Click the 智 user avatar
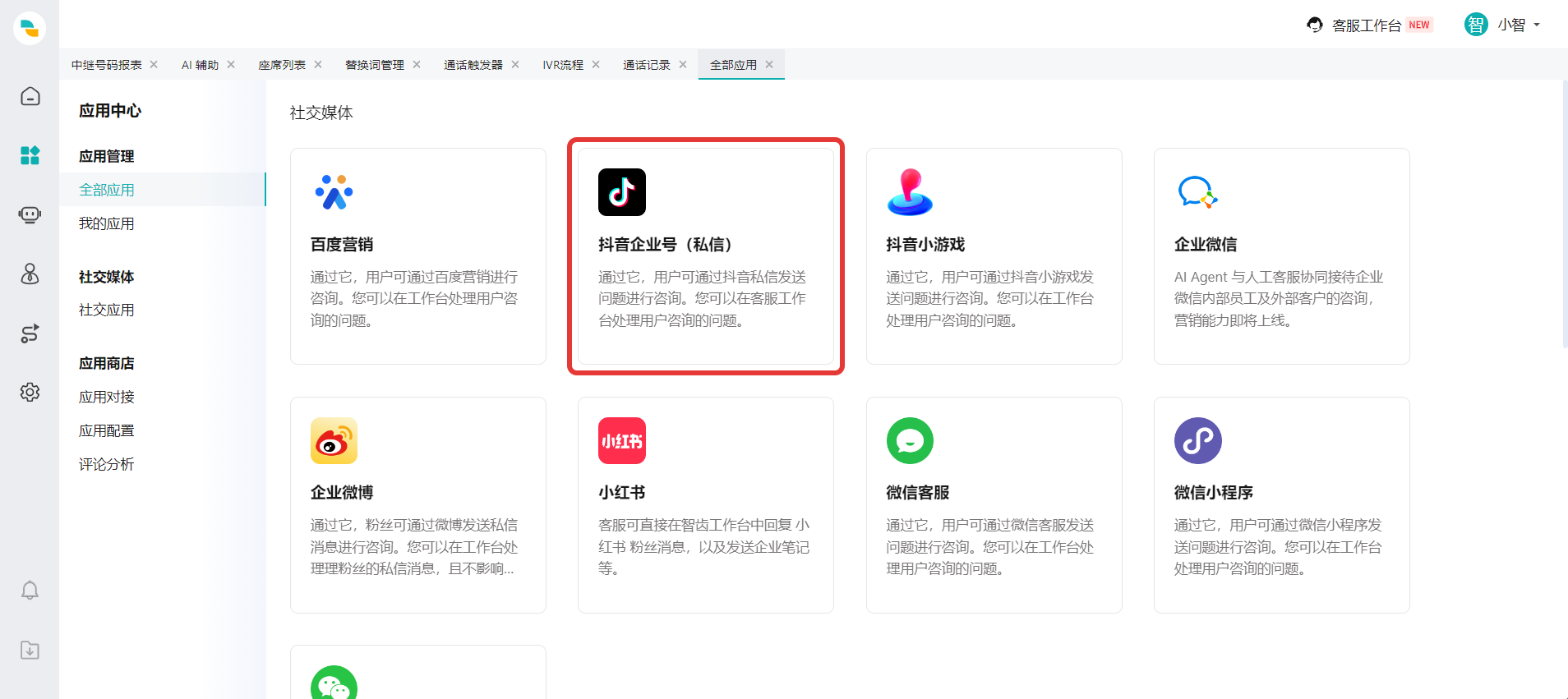 click(x=1476, y=25)
